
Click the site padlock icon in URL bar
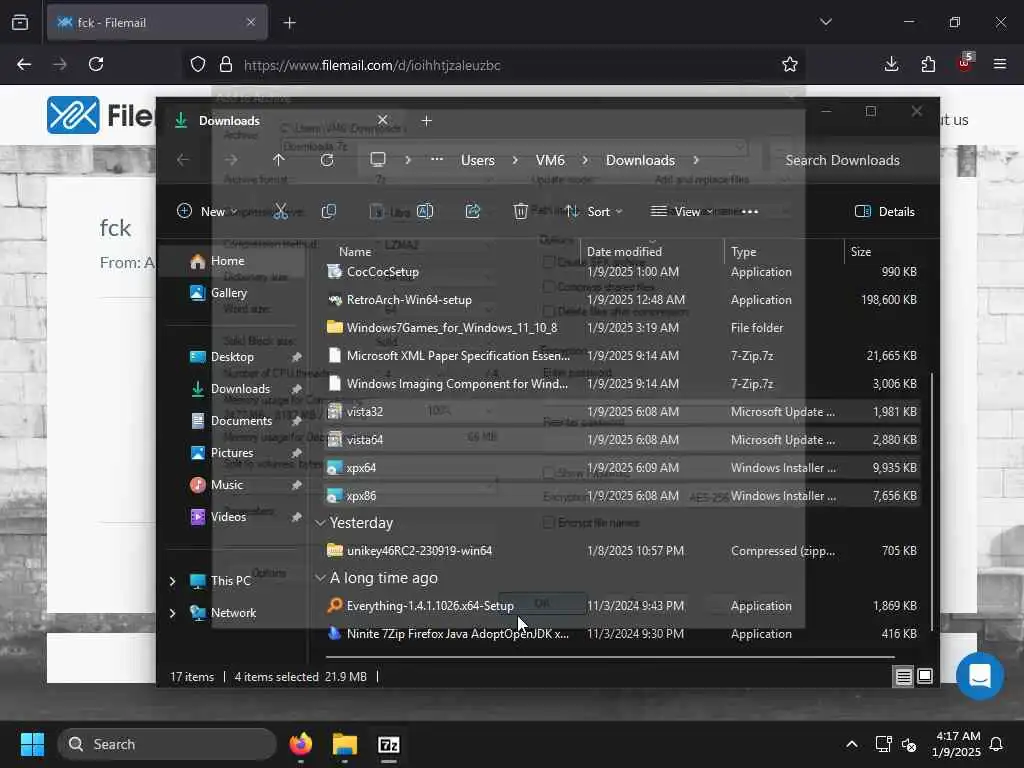point(226,64)
